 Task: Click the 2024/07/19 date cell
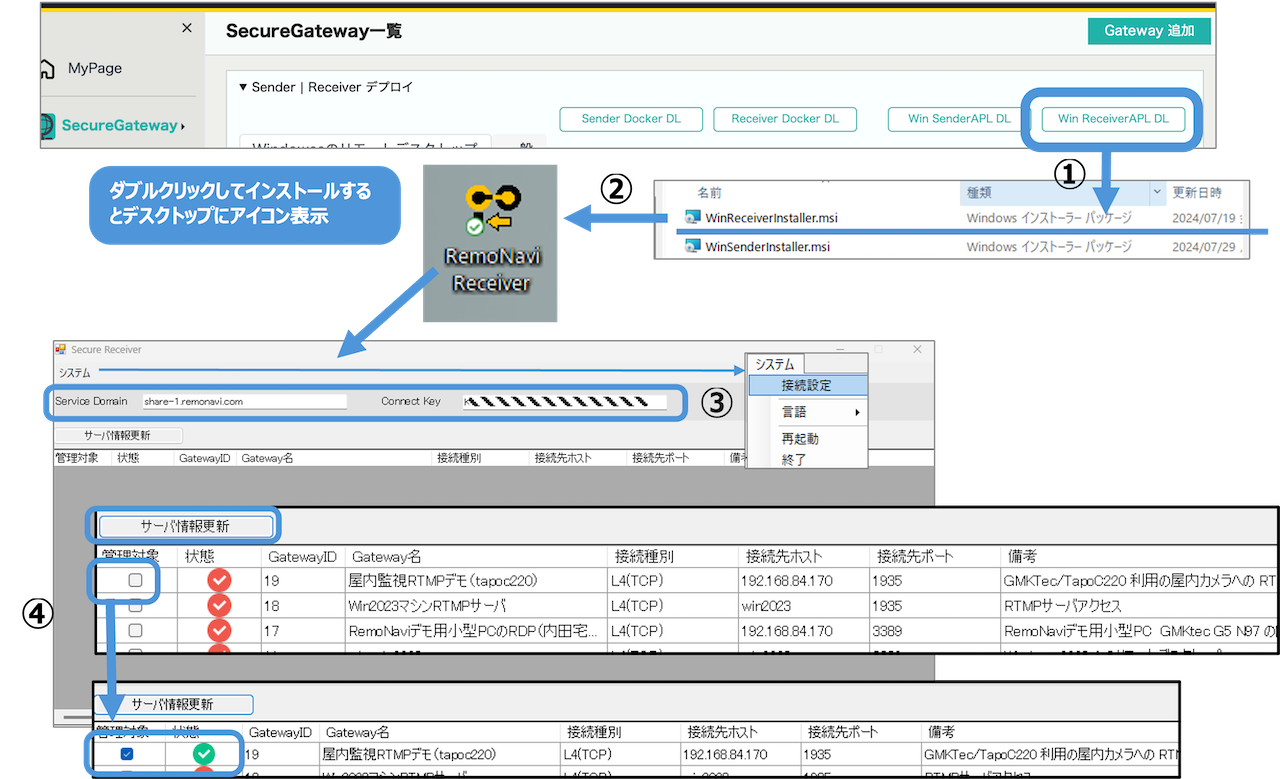coord(1203,217)
